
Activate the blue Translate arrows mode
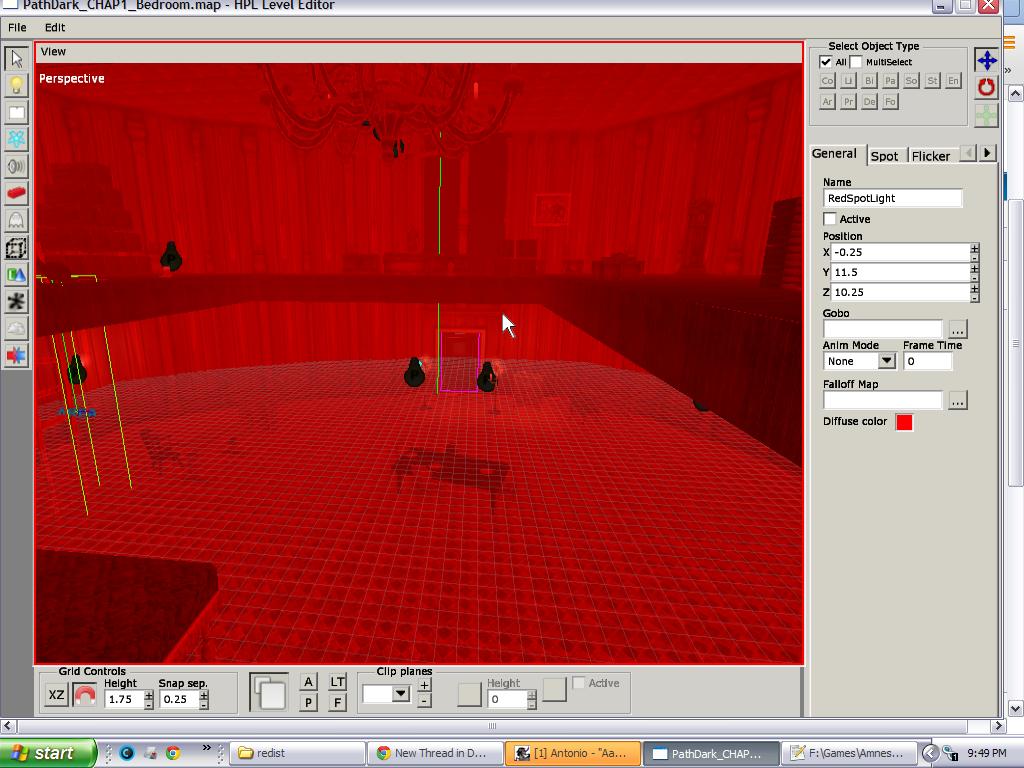986,60
